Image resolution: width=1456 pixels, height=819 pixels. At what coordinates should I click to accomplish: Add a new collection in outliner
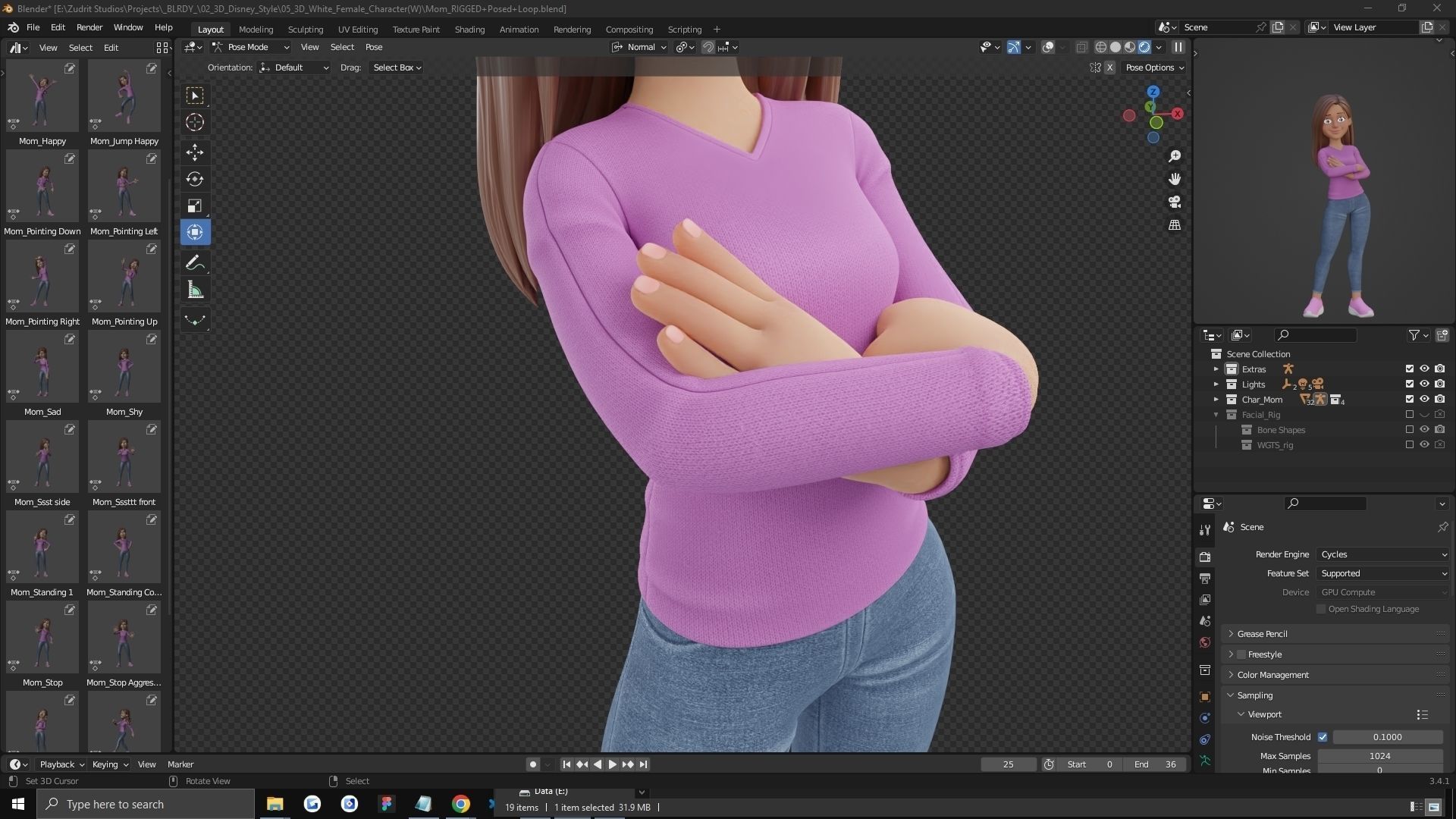(x=1442, y=334)
